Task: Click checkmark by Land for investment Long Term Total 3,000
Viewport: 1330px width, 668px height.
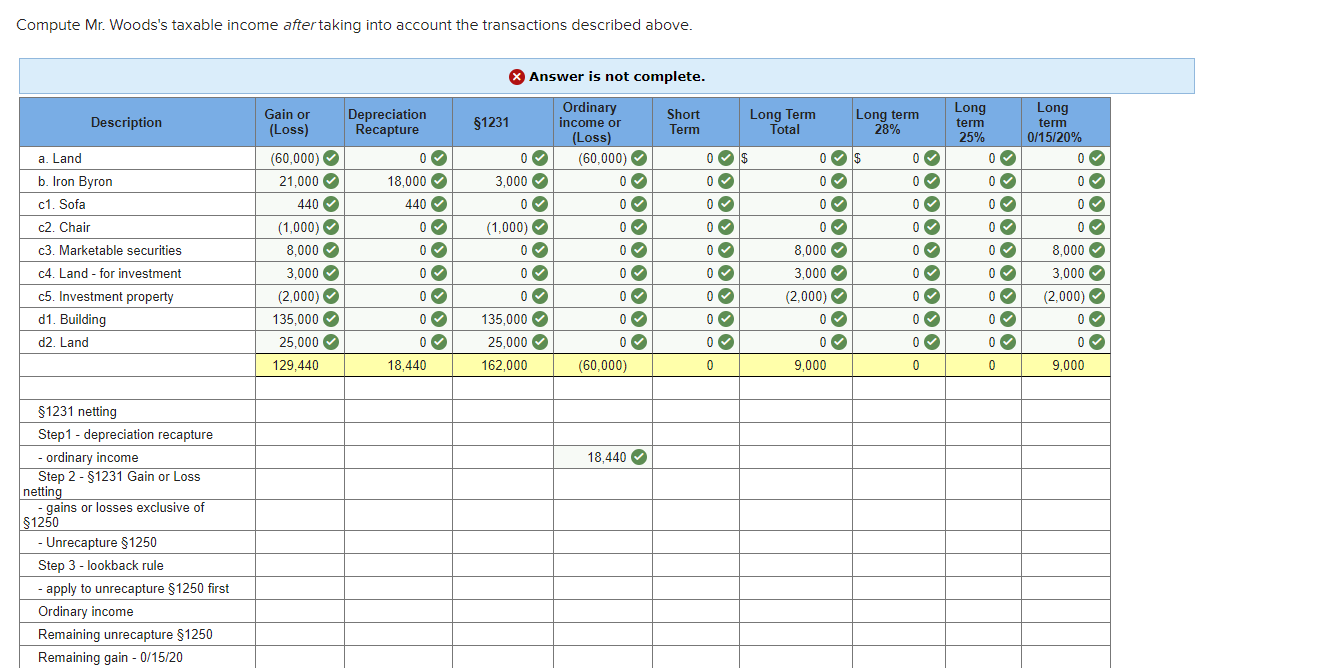Action: point(839,273)
